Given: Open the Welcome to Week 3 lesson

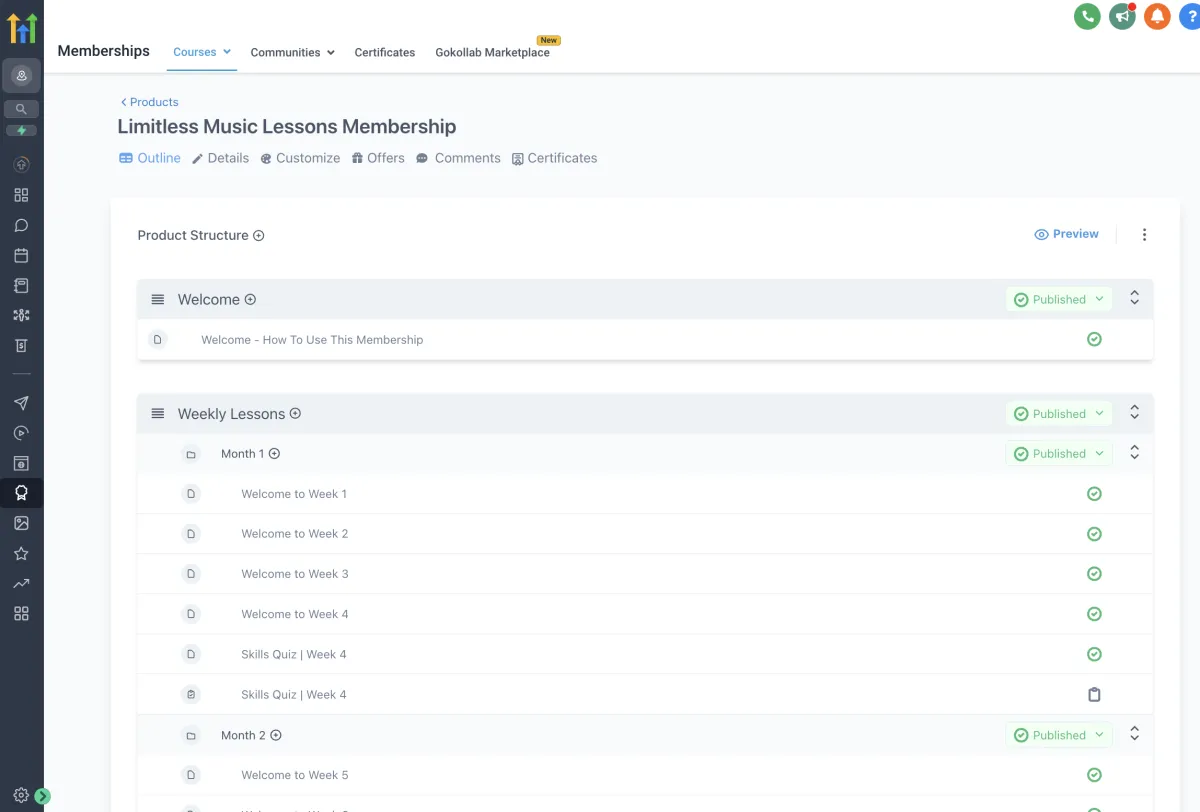Looking at the screenshot, I should 295,573.
